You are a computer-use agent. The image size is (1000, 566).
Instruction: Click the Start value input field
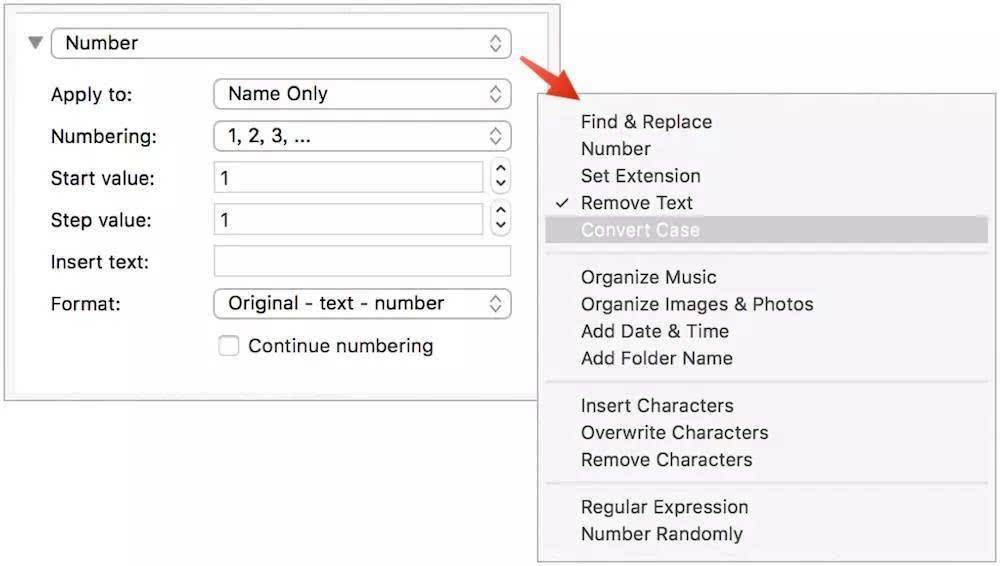tap(348, 177)
